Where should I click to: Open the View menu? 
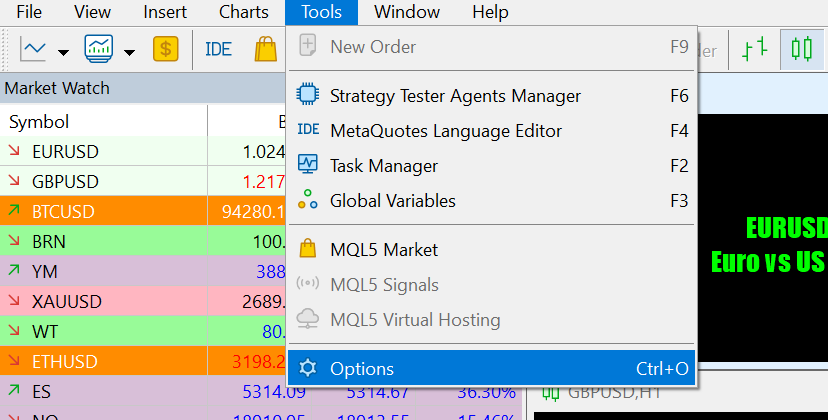(x=92, y=12)
